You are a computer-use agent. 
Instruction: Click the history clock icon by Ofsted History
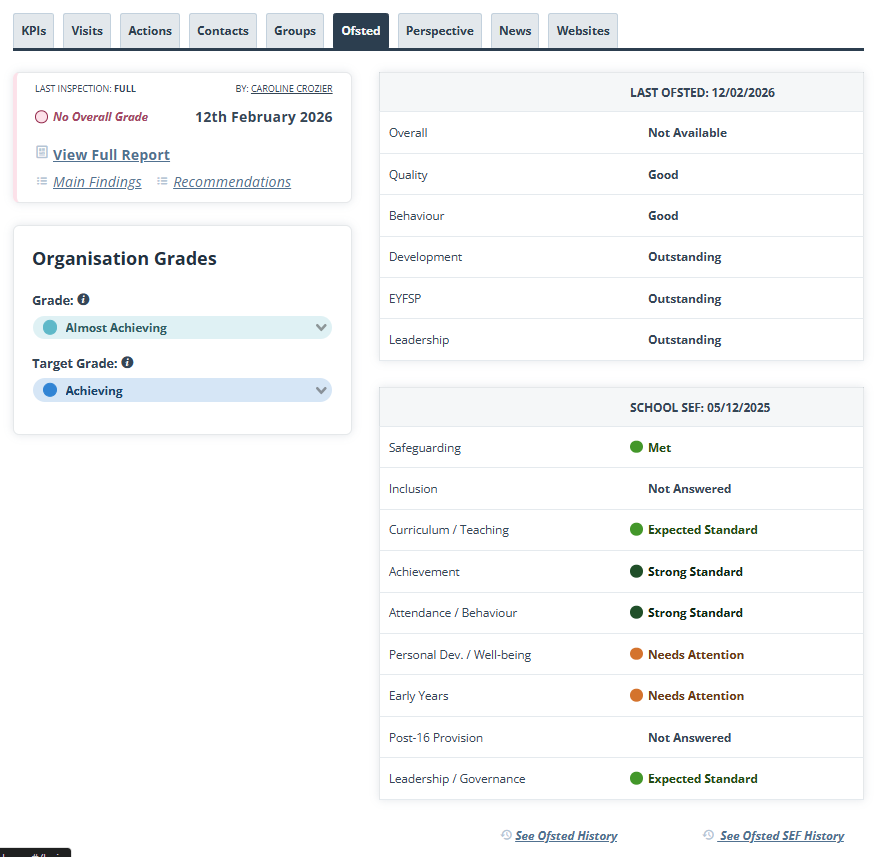(x=506, y=835)
